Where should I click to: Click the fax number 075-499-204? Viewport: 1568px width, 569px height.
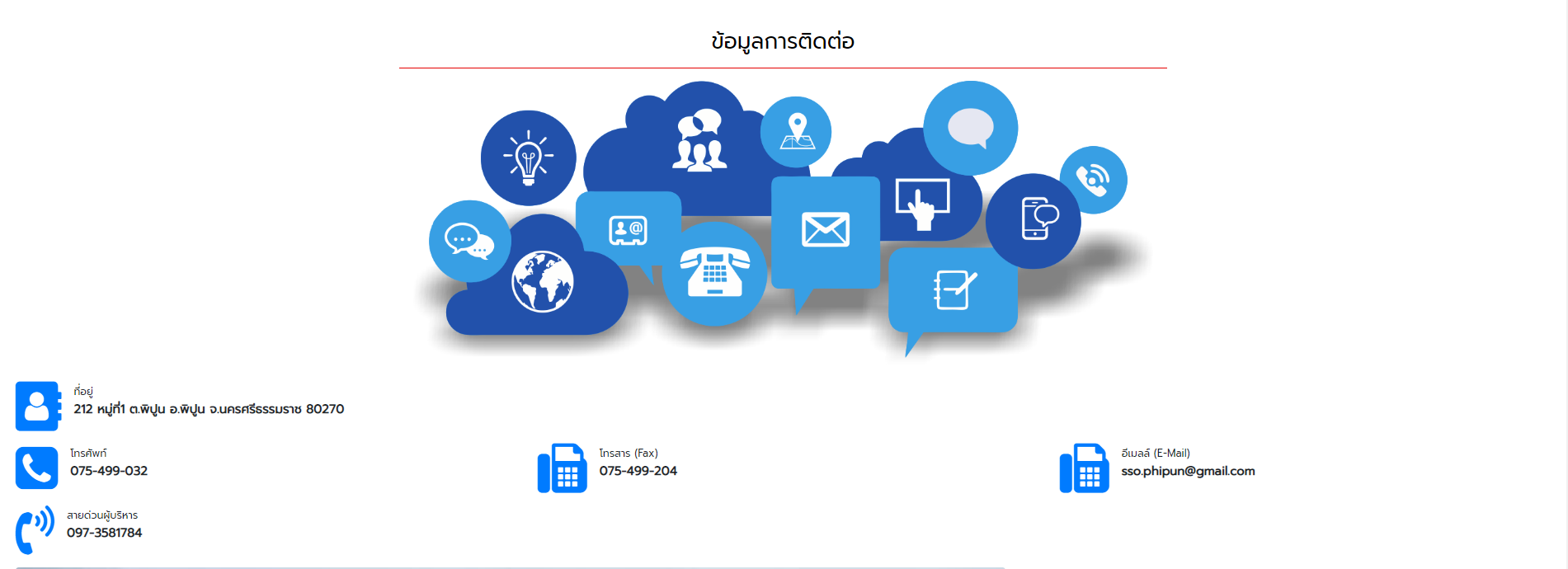click(x=638, y=471)
